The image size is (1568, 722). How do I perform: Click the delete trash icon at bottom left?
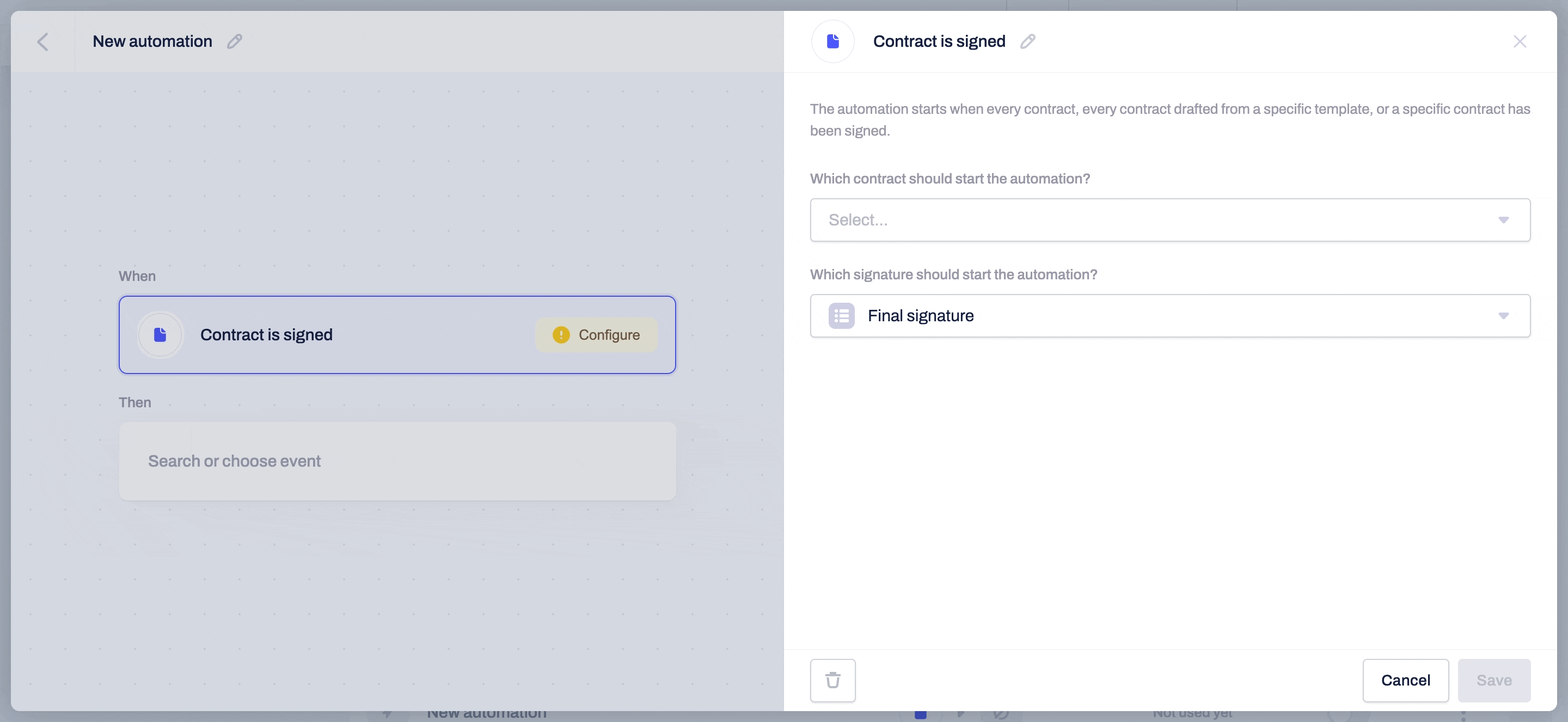coord(833,680)
